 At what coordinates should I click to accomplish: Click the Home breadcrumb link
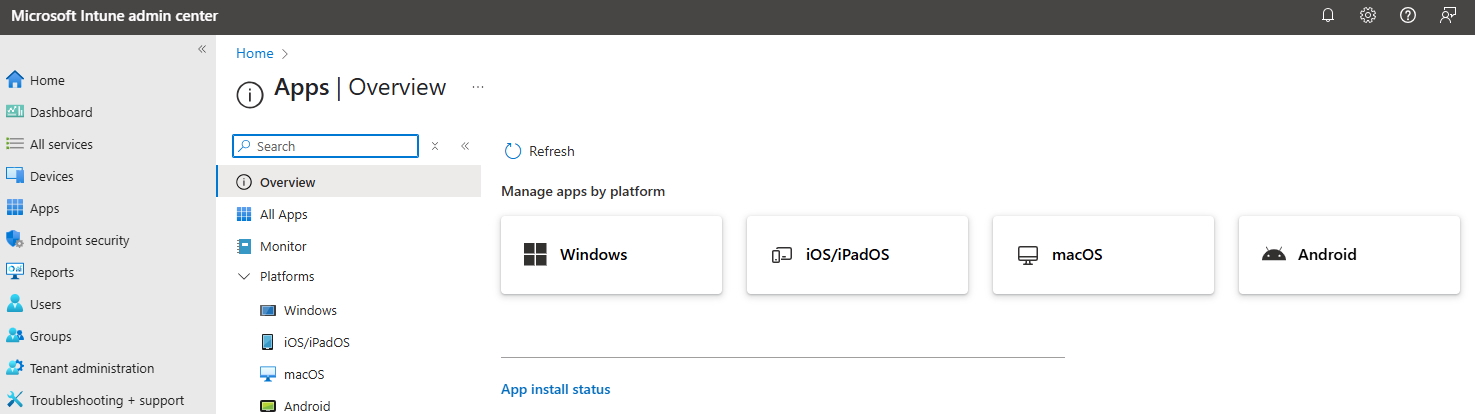point(255,53)
